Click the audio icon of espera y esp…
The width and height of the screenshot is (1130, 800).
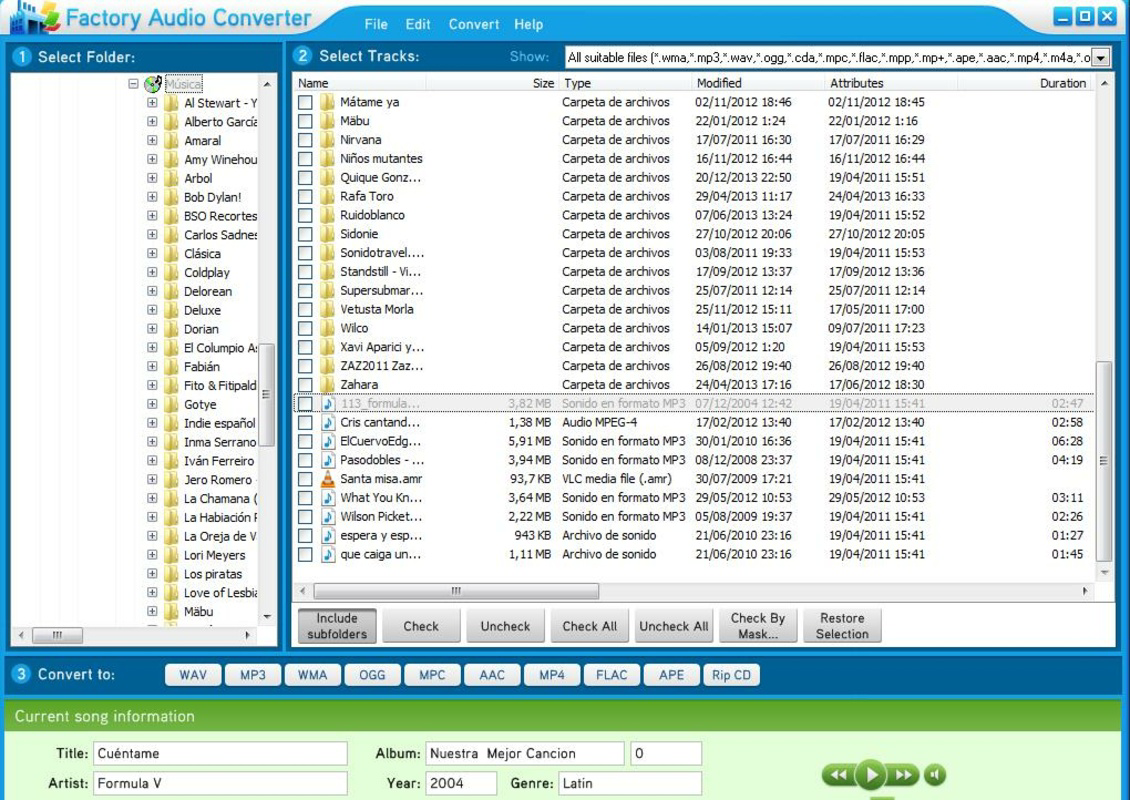click(328, 535)
